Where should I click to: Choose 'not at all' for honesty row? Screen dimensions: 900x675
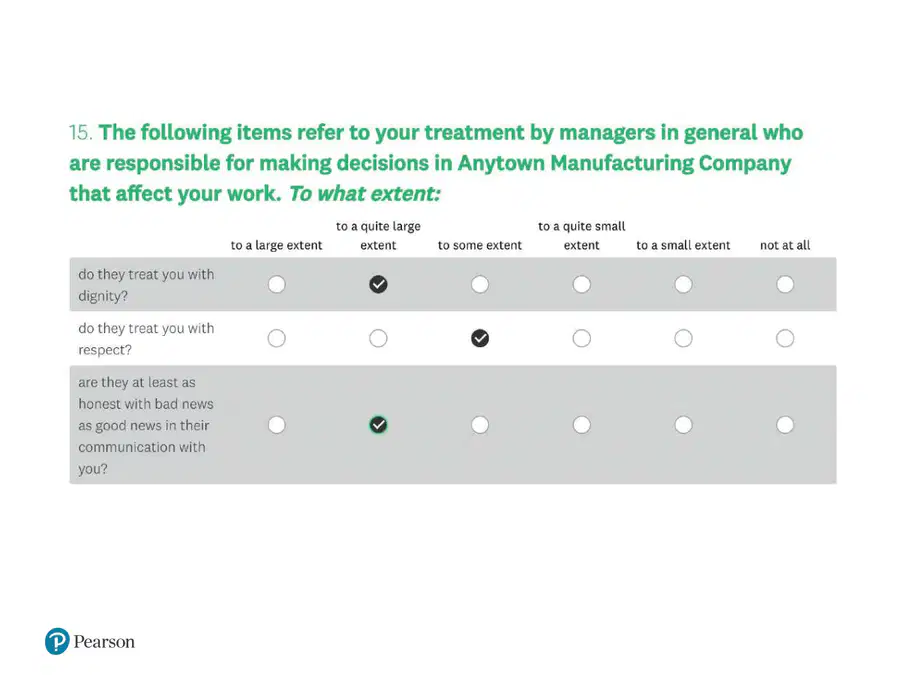(785, 425)
